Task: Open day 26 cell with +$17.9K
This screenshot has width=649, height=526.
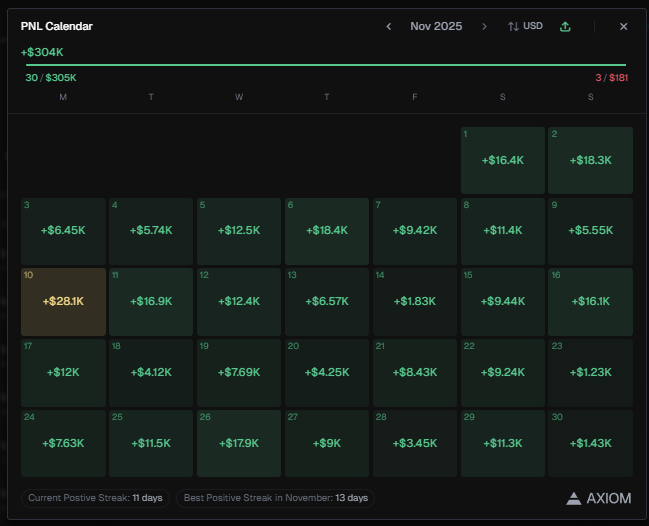Action: tap(239, 444)
